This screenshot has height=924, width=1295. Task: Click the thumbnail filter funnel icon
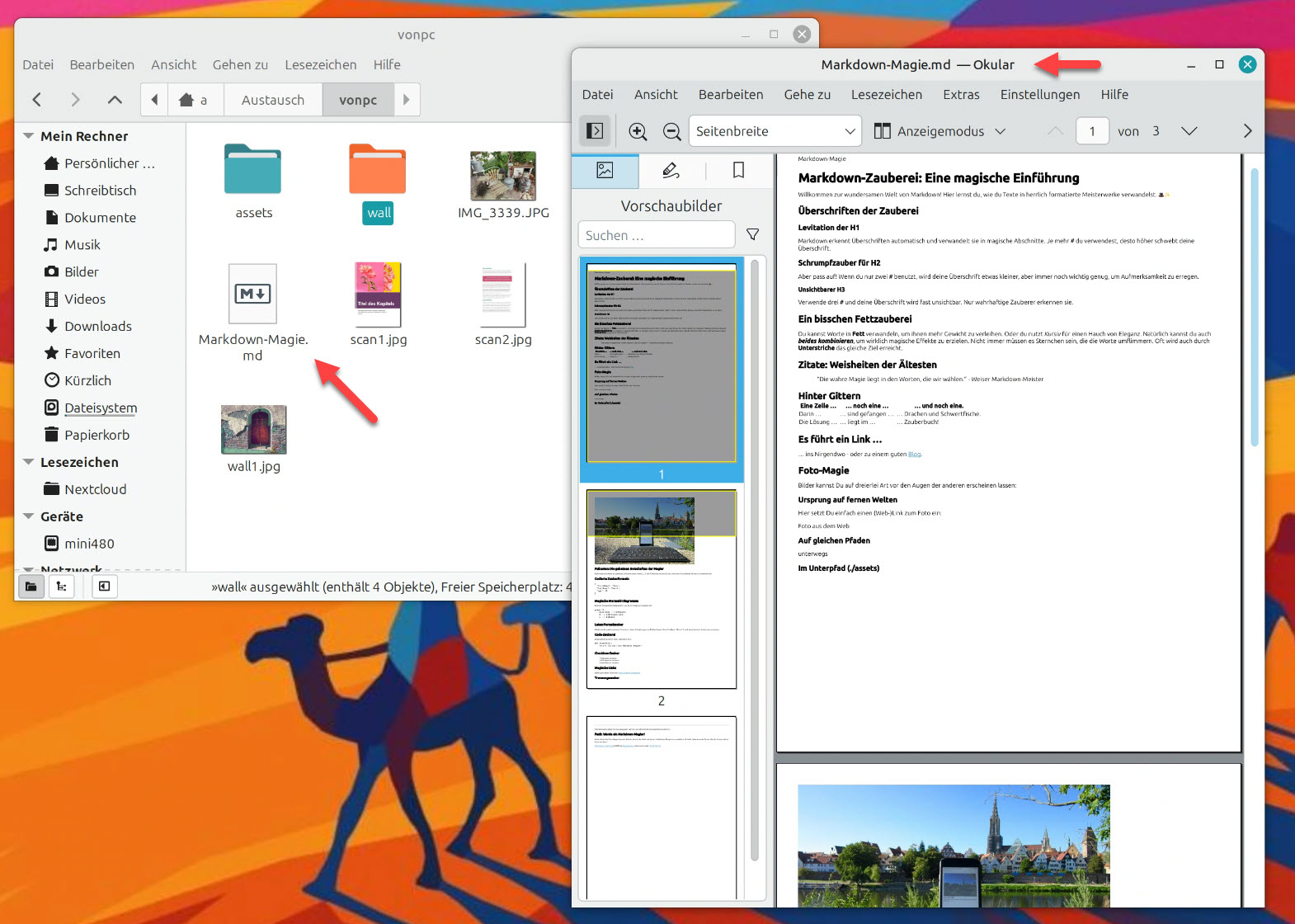point(753,235)
